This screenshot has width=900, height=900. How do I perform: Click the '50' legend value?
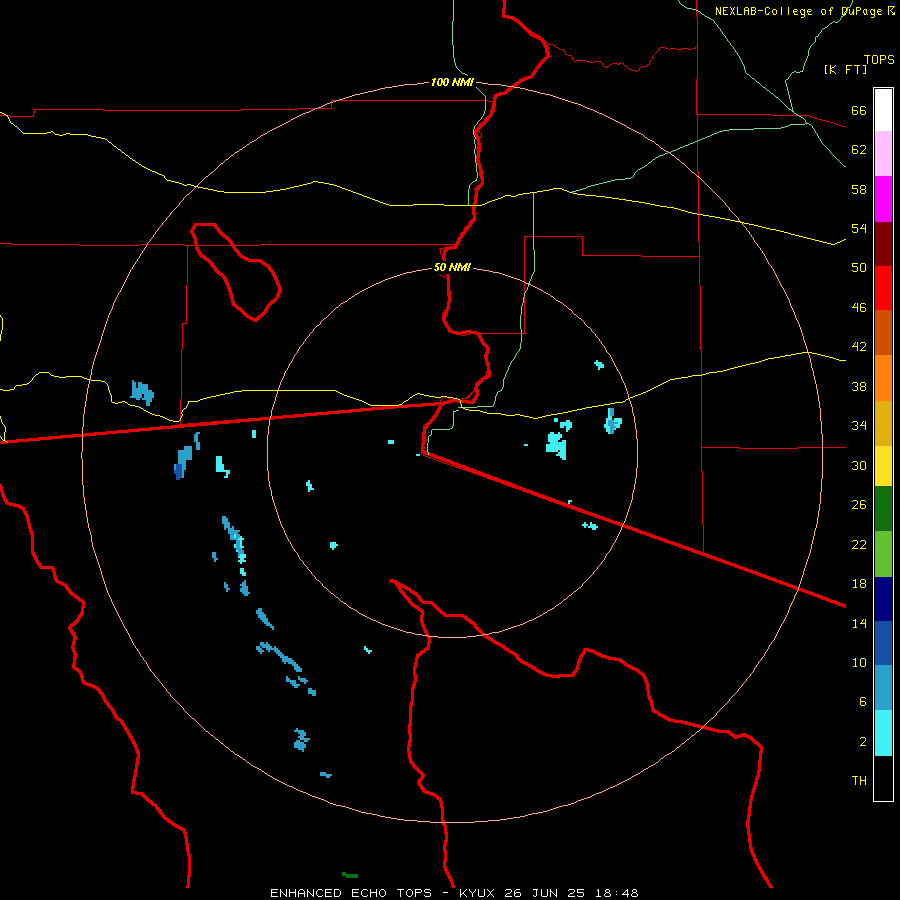click(x=859, y=267)
